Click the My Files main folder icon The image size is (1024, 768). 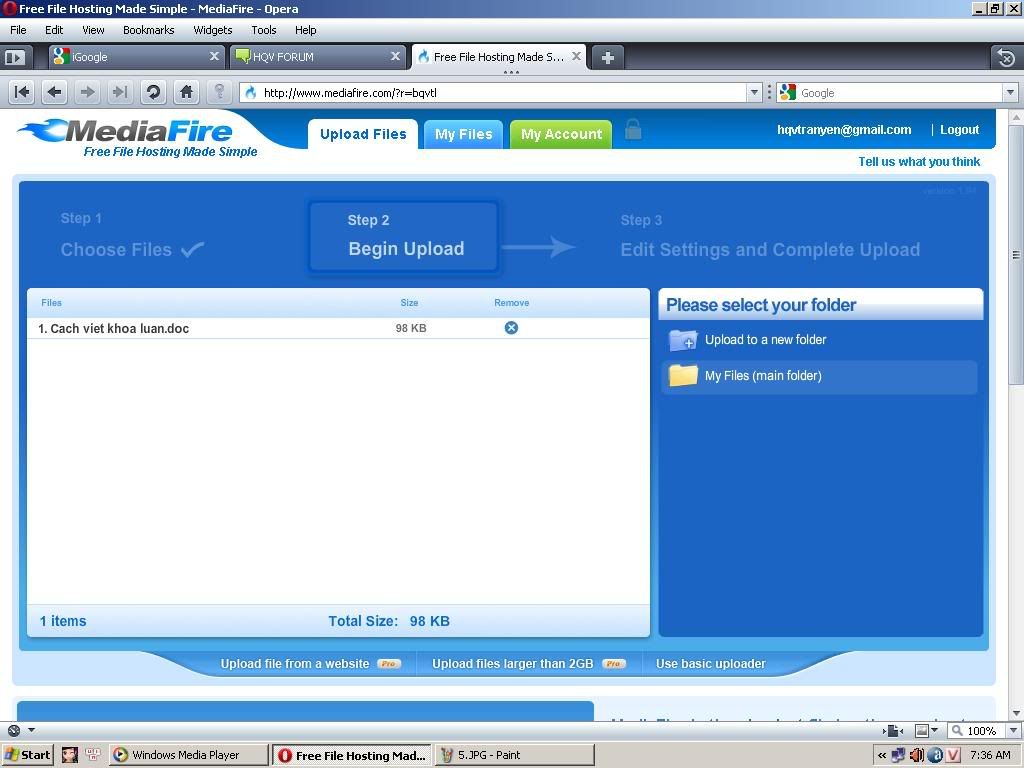click(x=683, y=376)
